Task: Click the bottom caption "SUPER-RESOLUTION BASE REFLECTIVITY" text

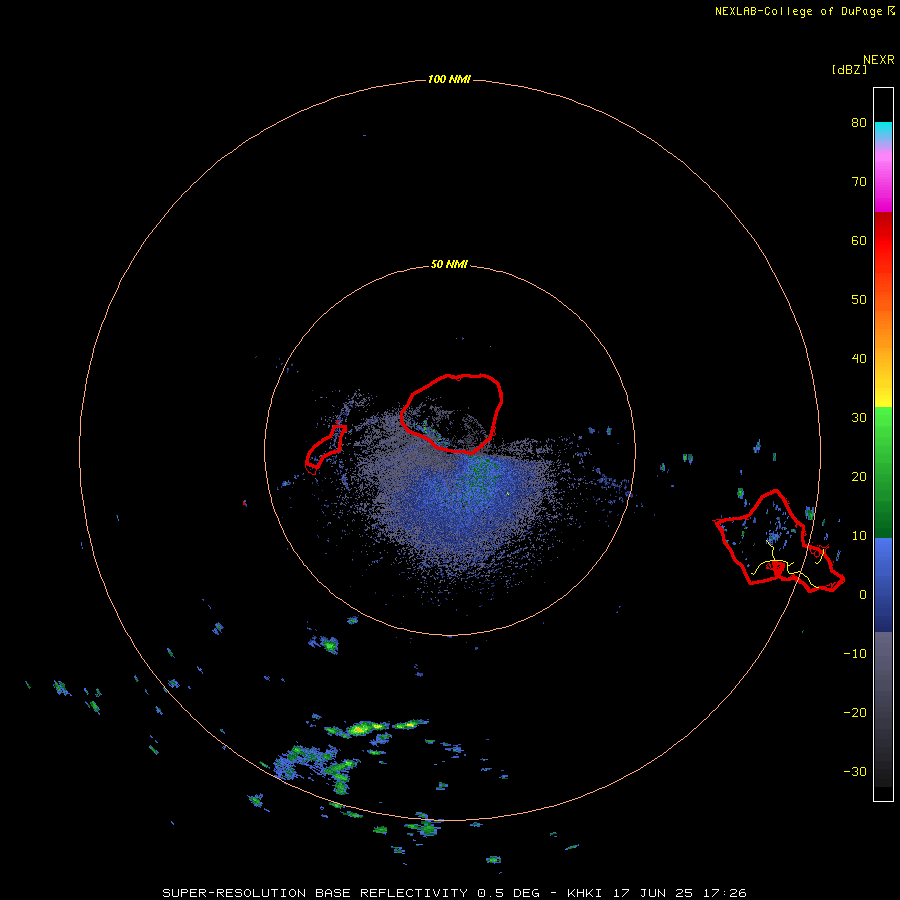Action: [x=315, y=893]
